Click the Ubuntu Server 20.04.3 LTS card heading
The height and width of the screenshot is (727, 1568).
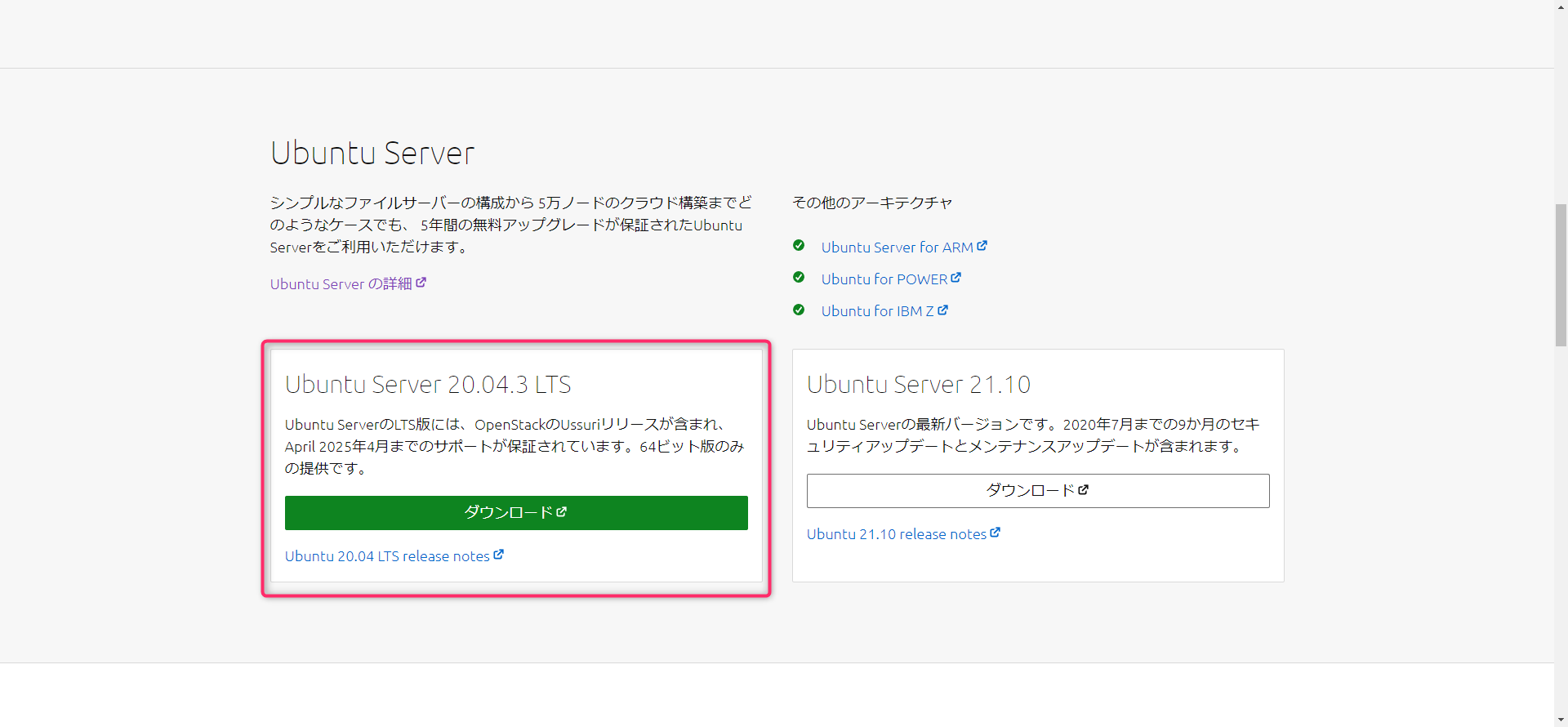pos(428,385)
